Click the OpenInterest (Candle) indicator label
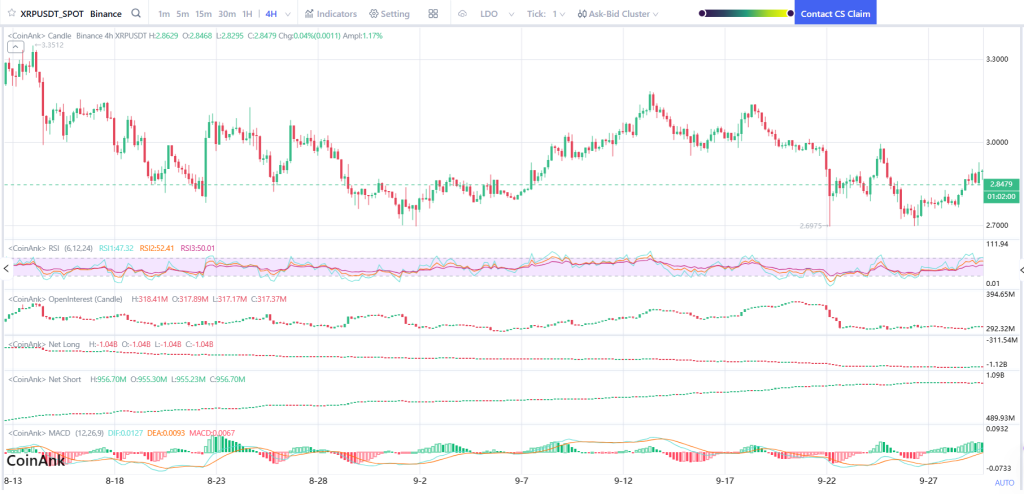The width and height of the screenshot is (1024, 494). click(x=64, y=299)
